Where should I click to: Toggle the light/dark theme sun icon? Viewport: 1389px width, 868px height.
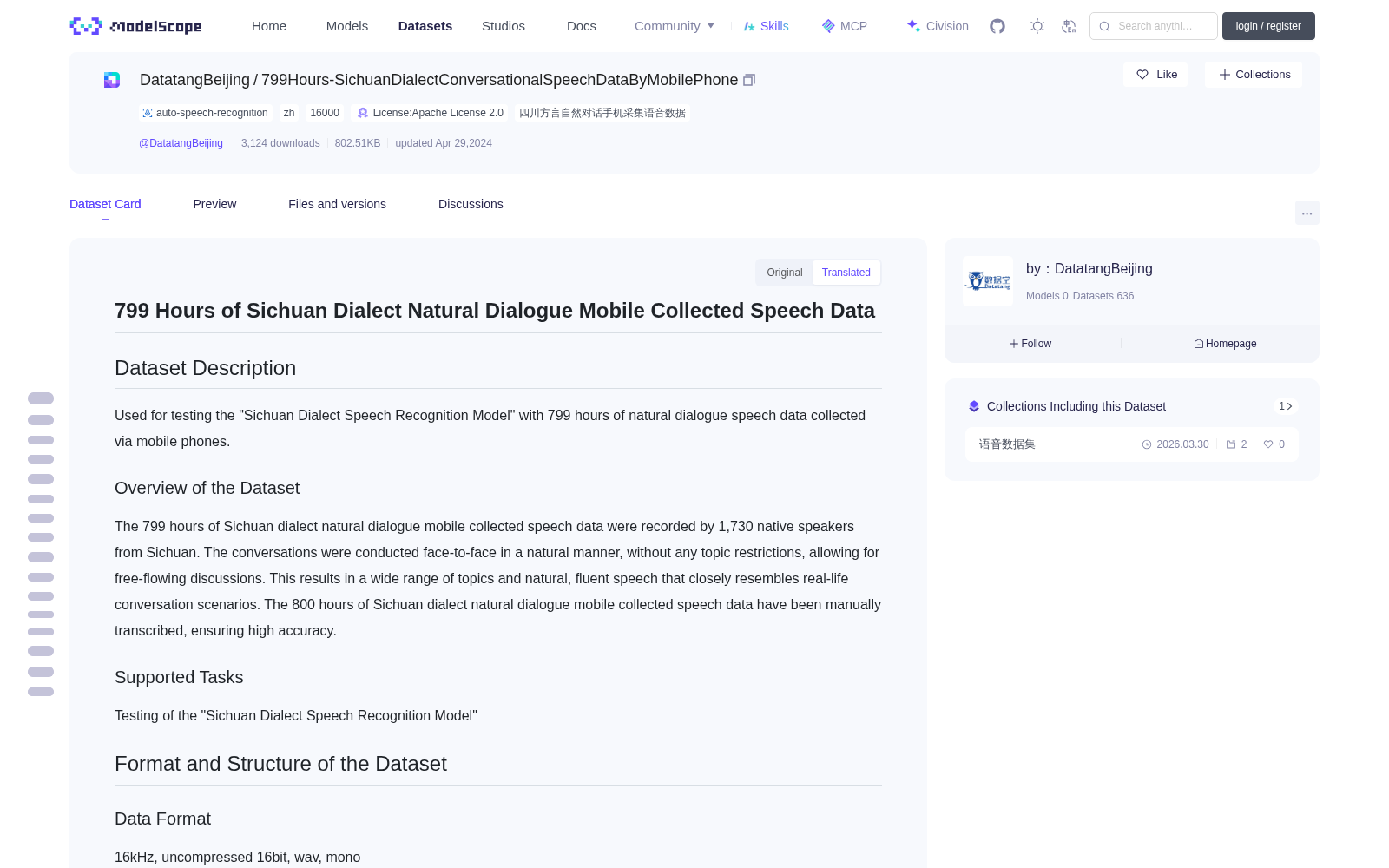pyautogui.click(x=1037, y=26)
